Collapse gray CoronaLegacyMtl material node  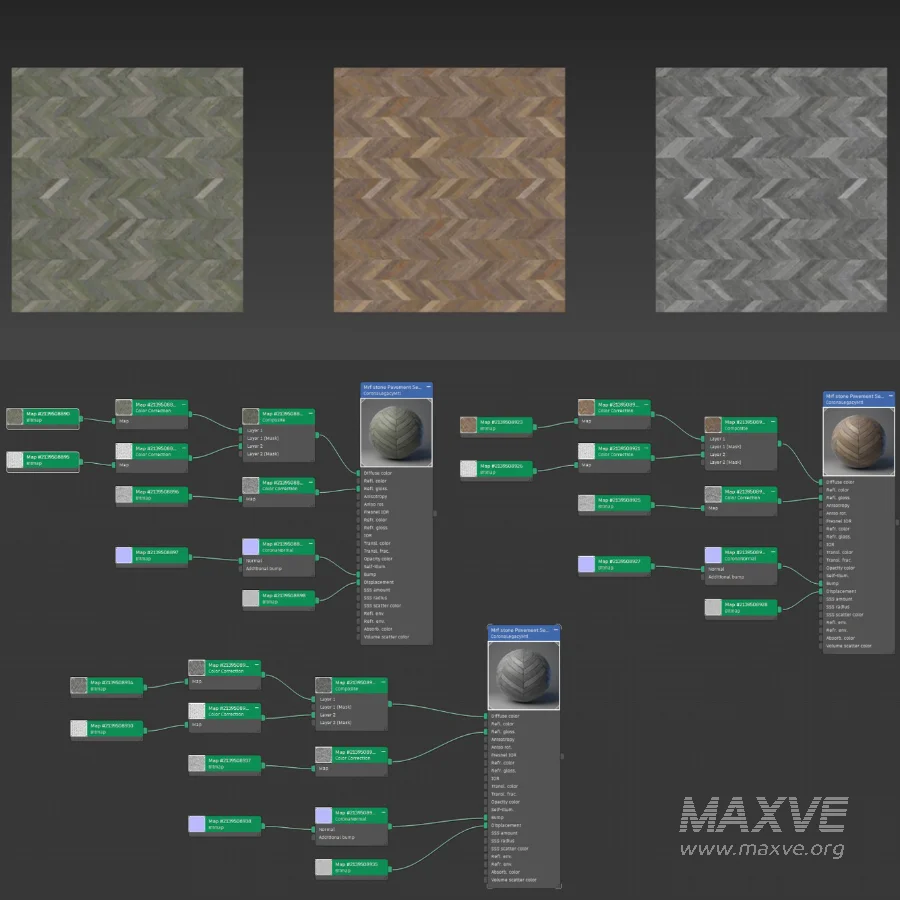[556, 629]
